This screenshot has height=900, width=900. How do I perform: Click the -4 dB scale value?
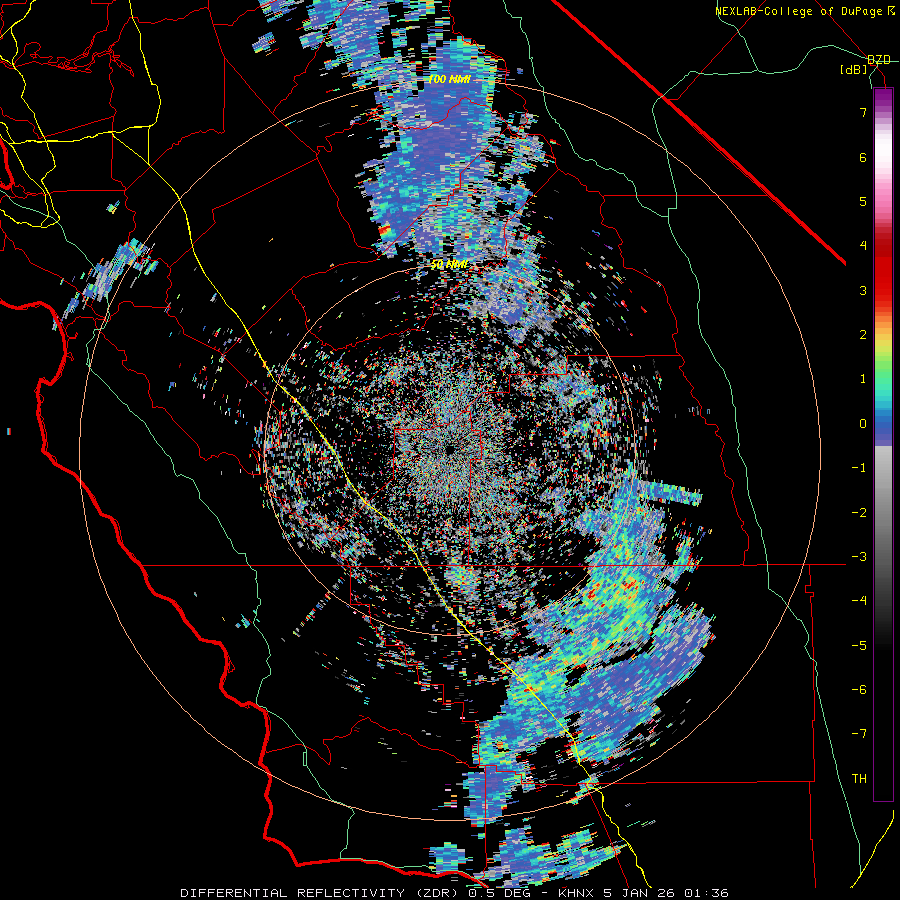click(859, 601)
